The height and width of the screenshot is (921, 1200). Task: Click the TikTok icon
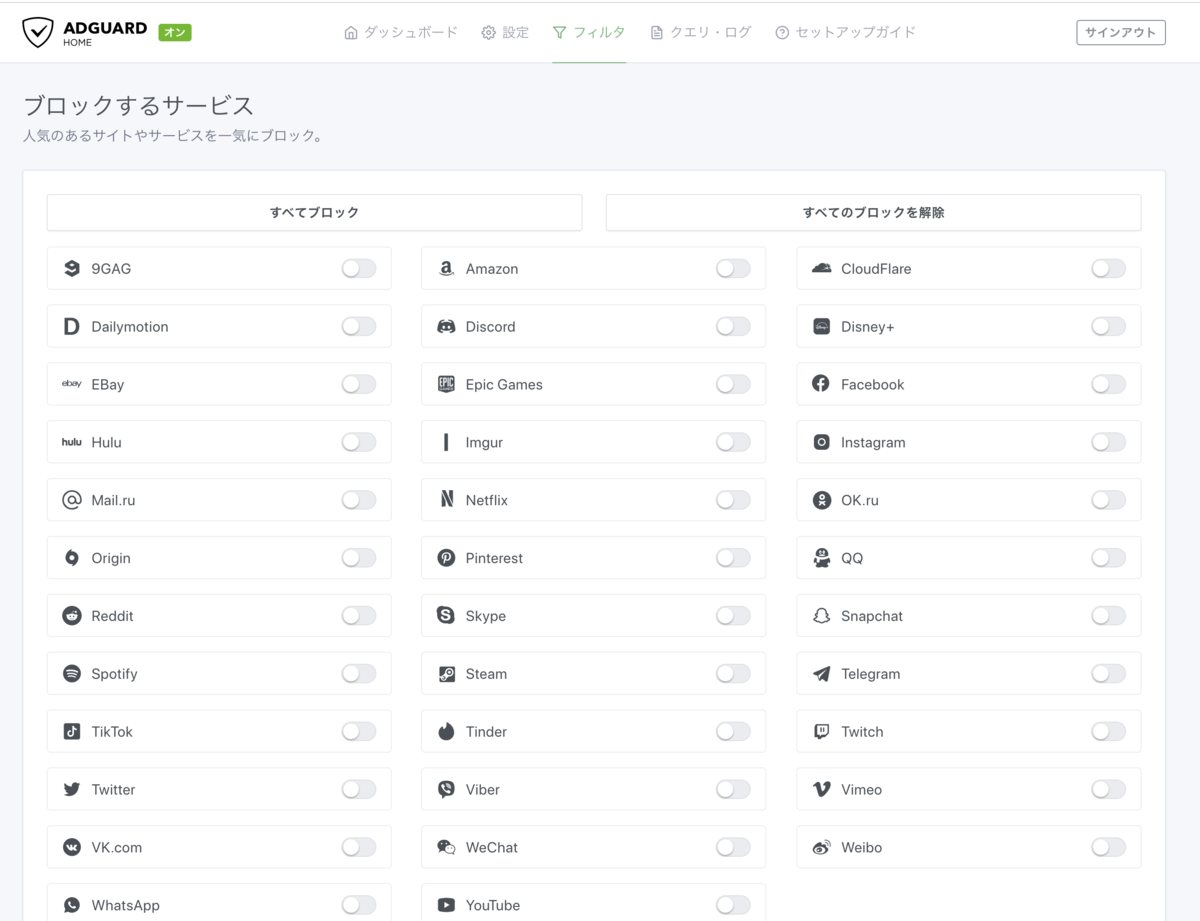[x=72, y=732]
